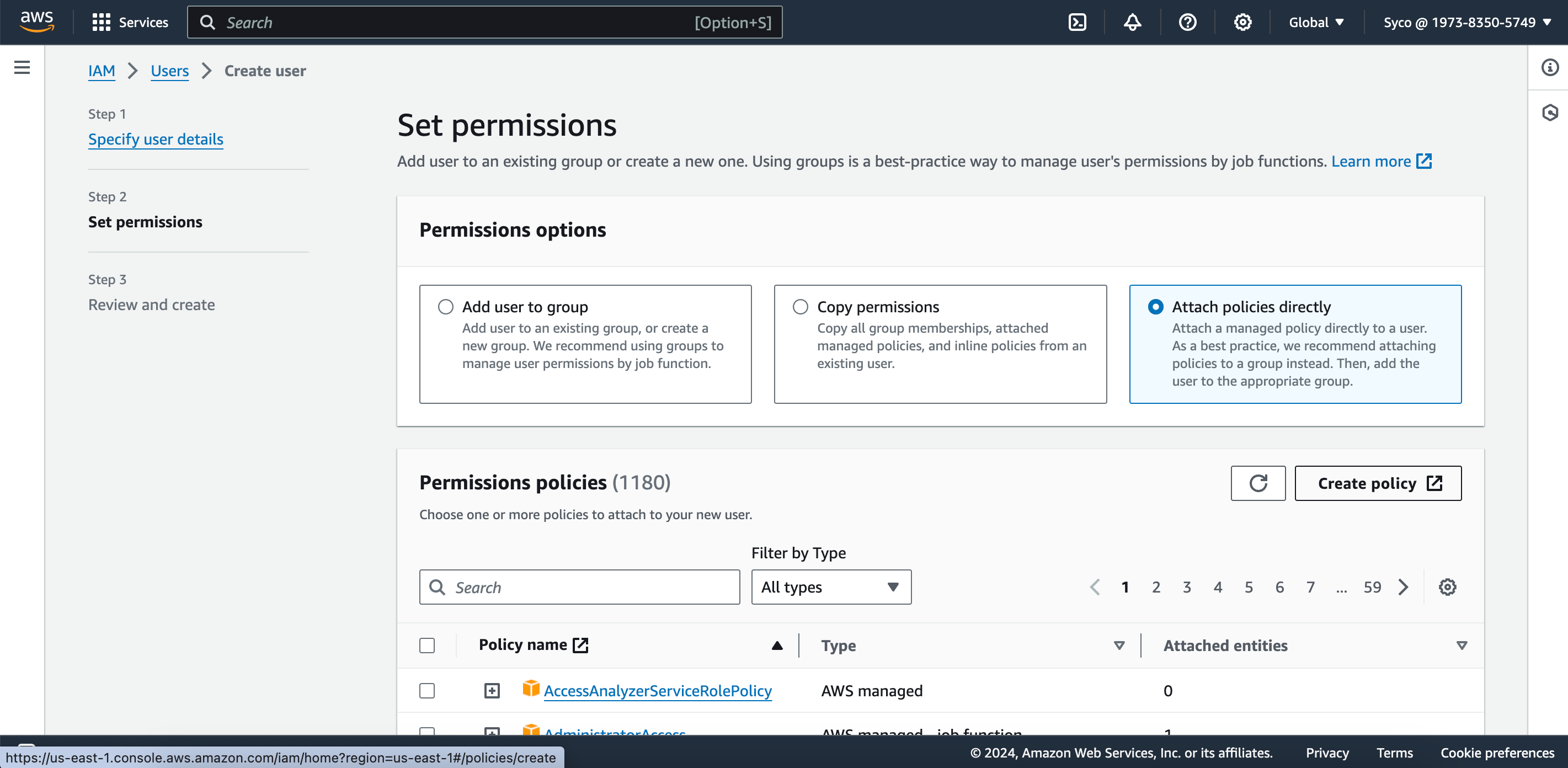Click the help question mark icon
Viewport: 1568px width, 768px height.
[x=1187, y=23]
